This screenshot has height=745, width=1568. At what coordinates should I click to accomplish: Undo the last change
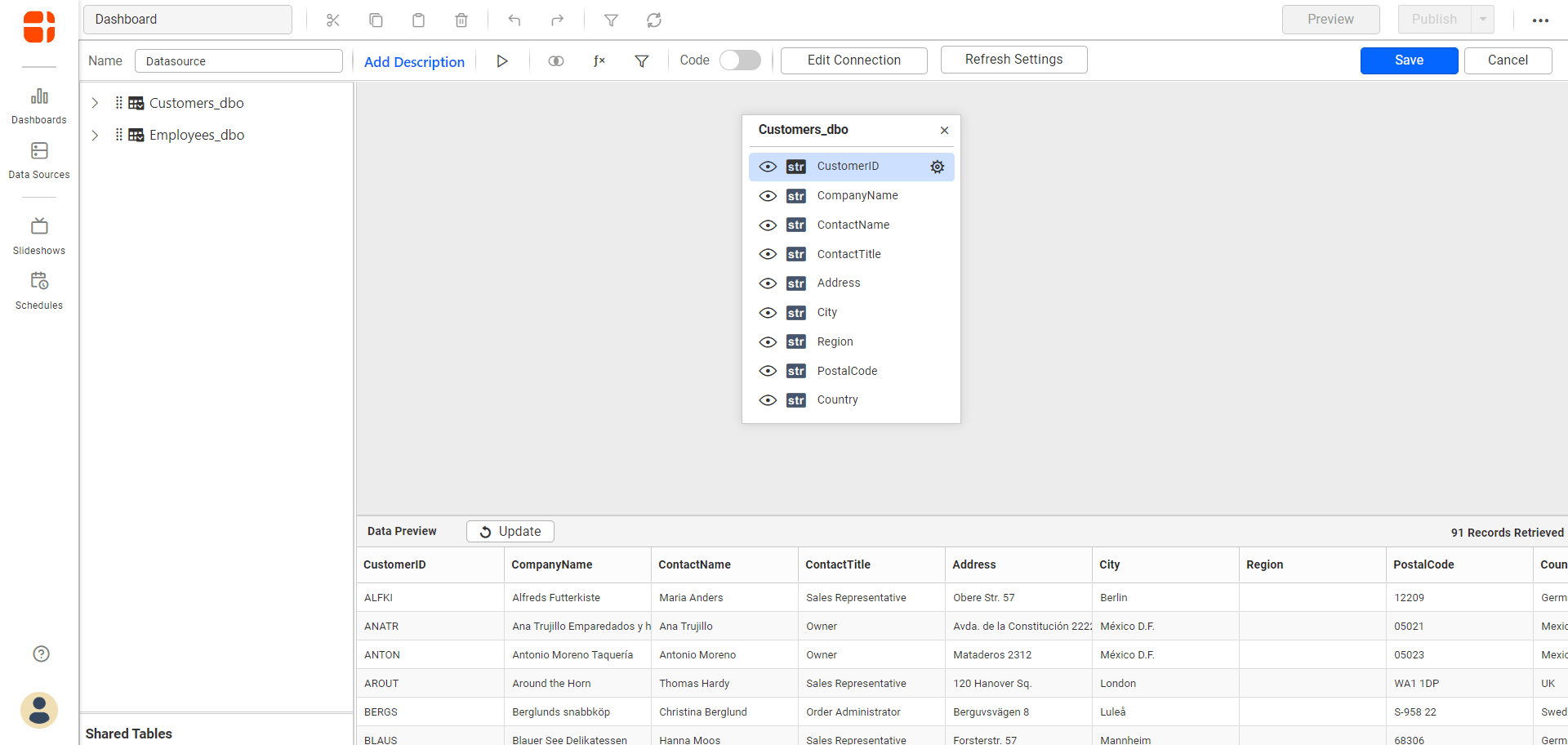coord(514,20)
